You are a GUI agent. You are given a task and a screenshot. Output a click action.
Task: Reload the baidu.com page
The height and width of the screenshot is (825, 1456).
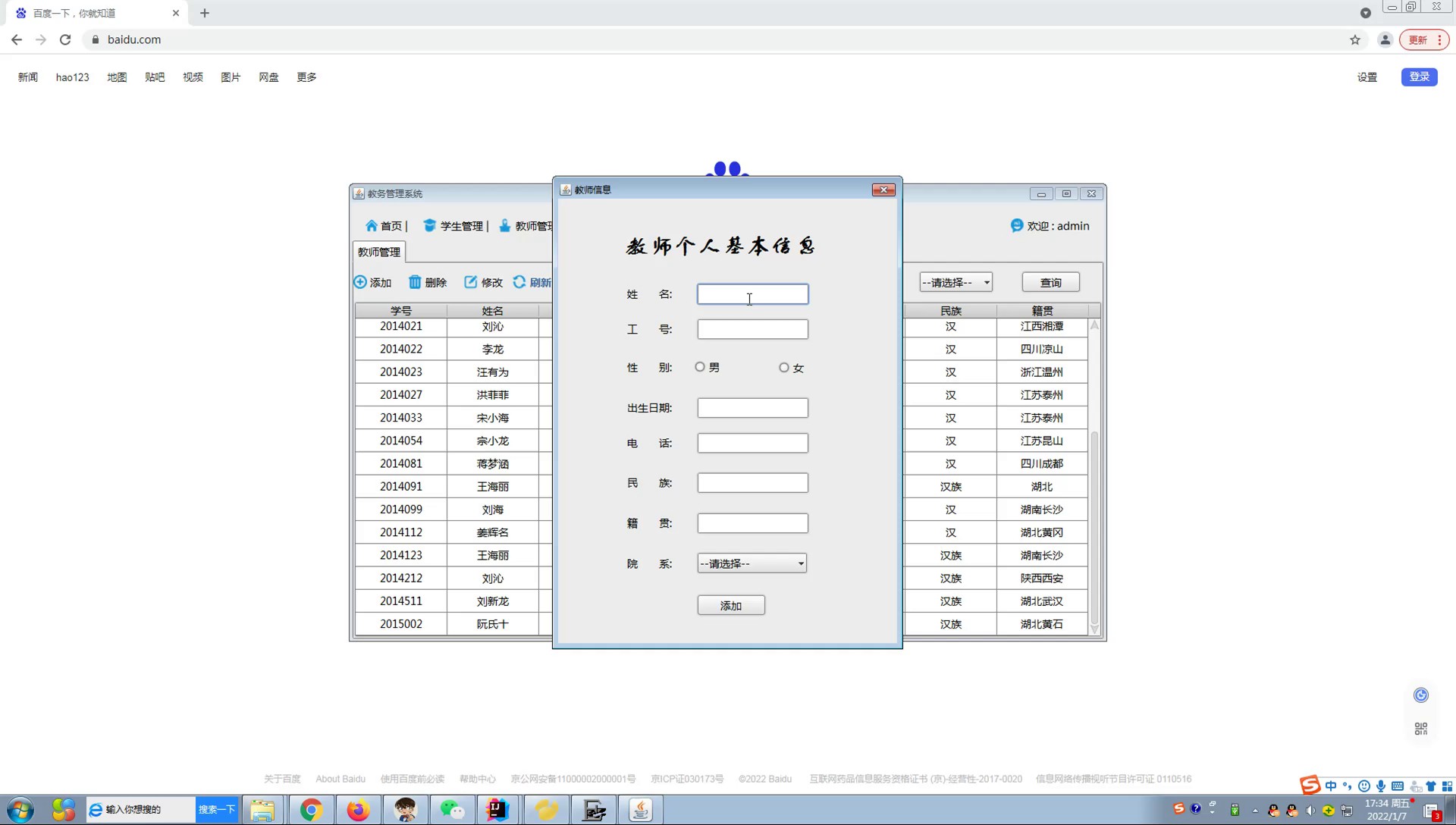point(65,39)
